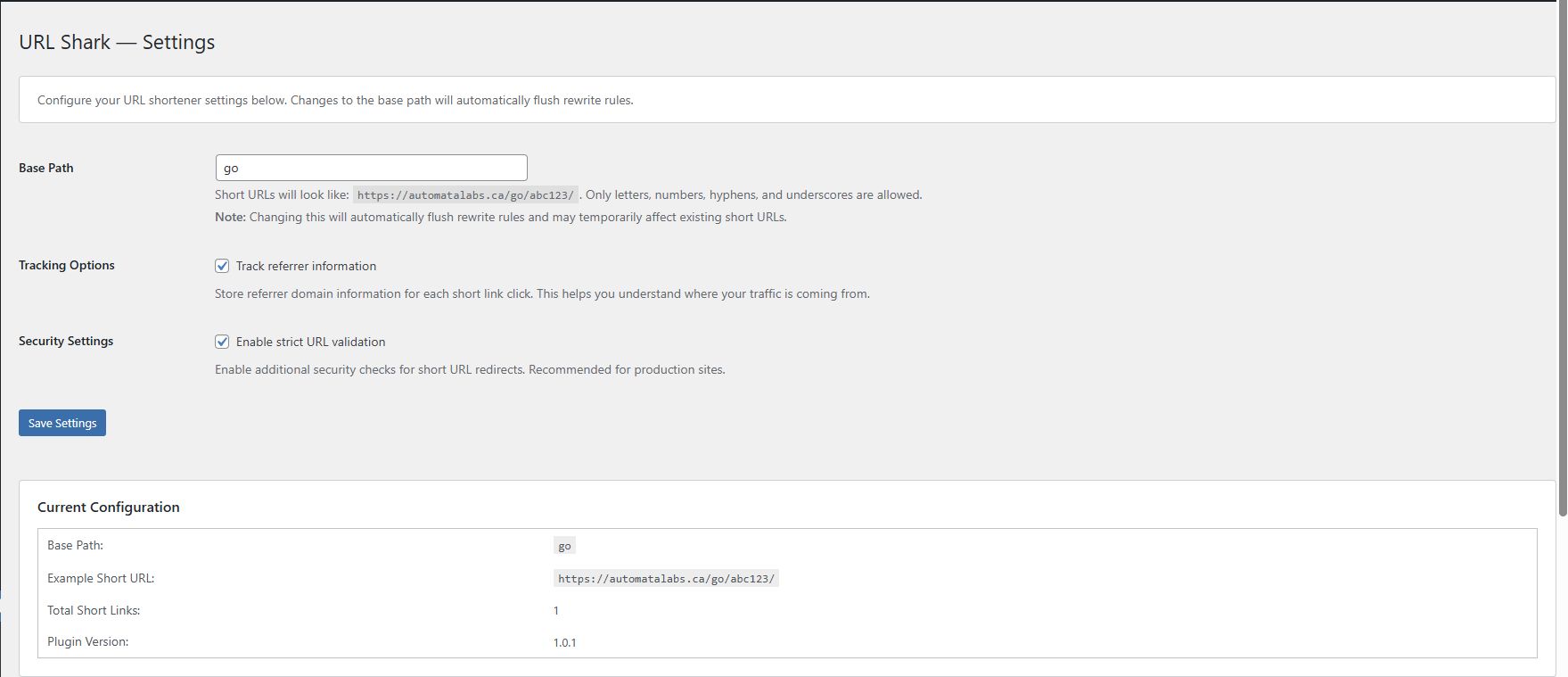The image size is (1568, 677).
Task: Click the 'go' value in Current Configuration
Action: [x=564, y=546]
